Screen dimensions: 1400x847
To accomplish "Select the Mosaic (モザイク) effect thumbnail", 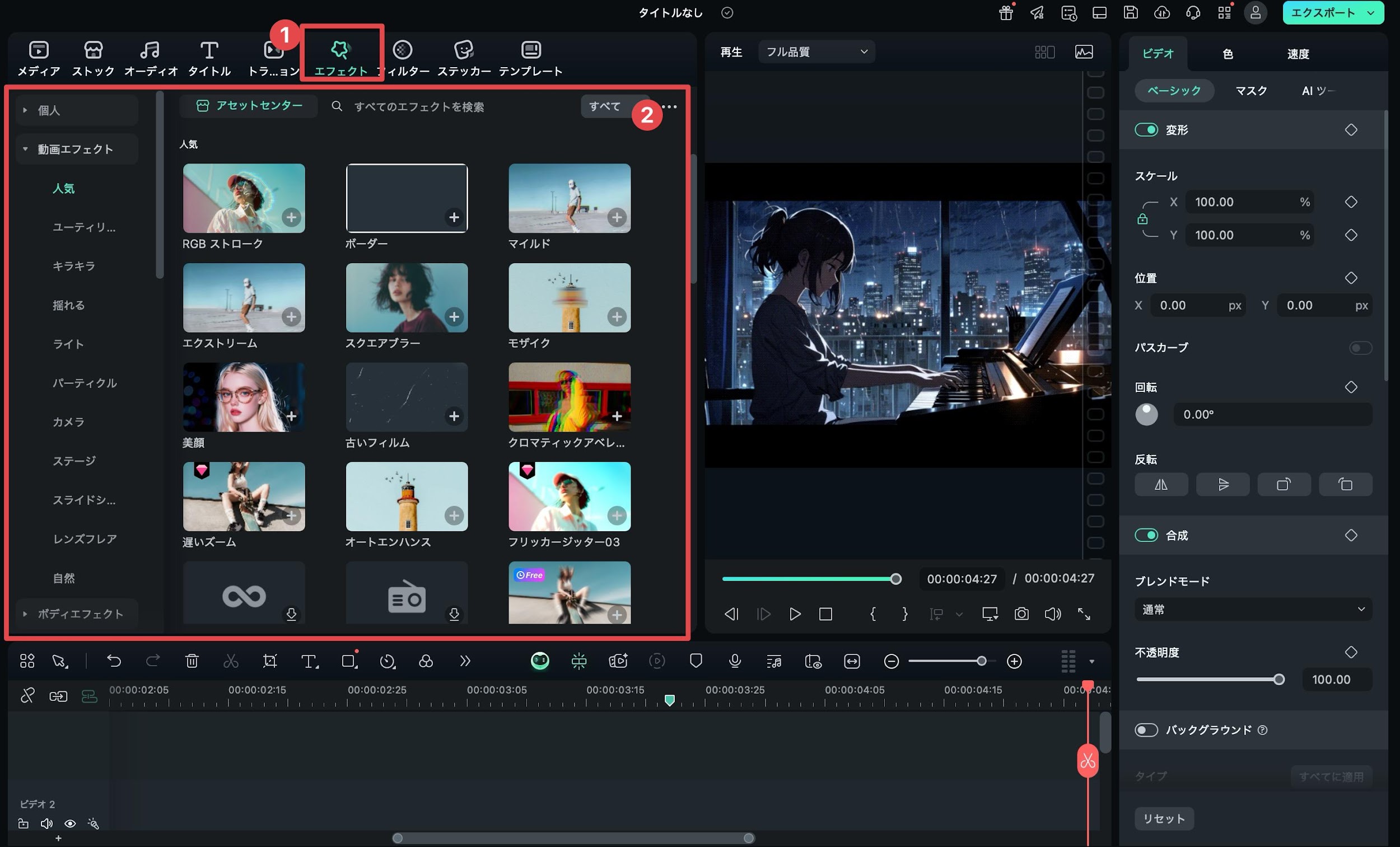I will point(570,297).
